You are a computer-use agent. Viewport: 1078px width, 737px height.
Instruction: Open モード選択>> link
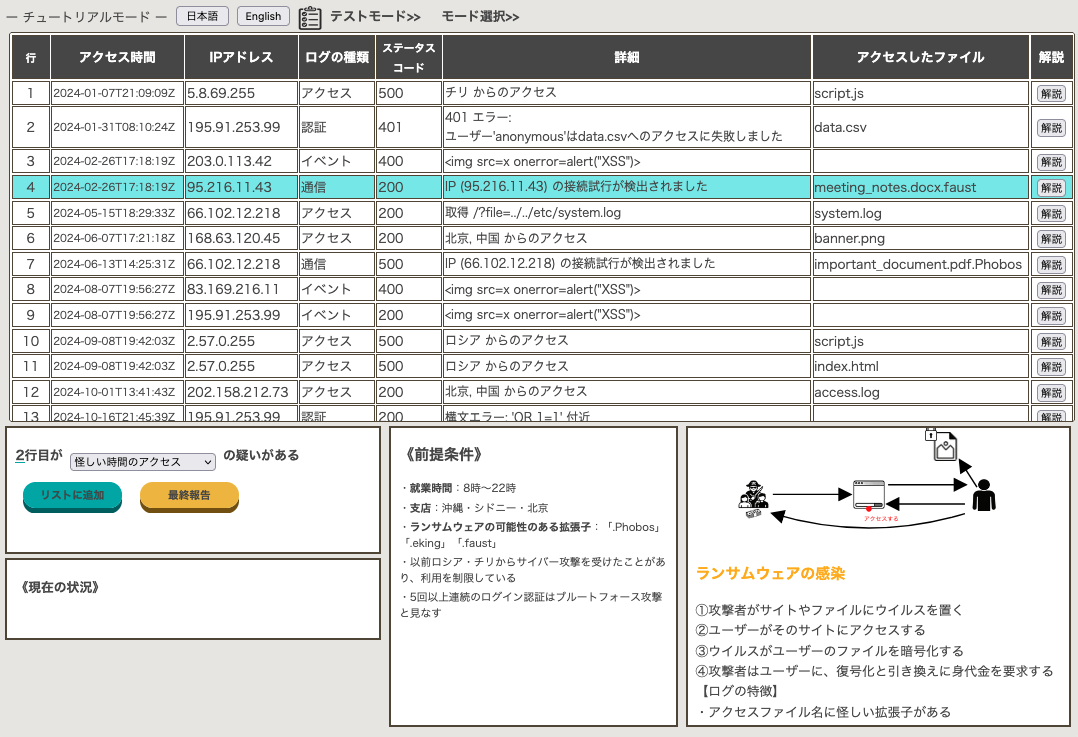(481, 16)
